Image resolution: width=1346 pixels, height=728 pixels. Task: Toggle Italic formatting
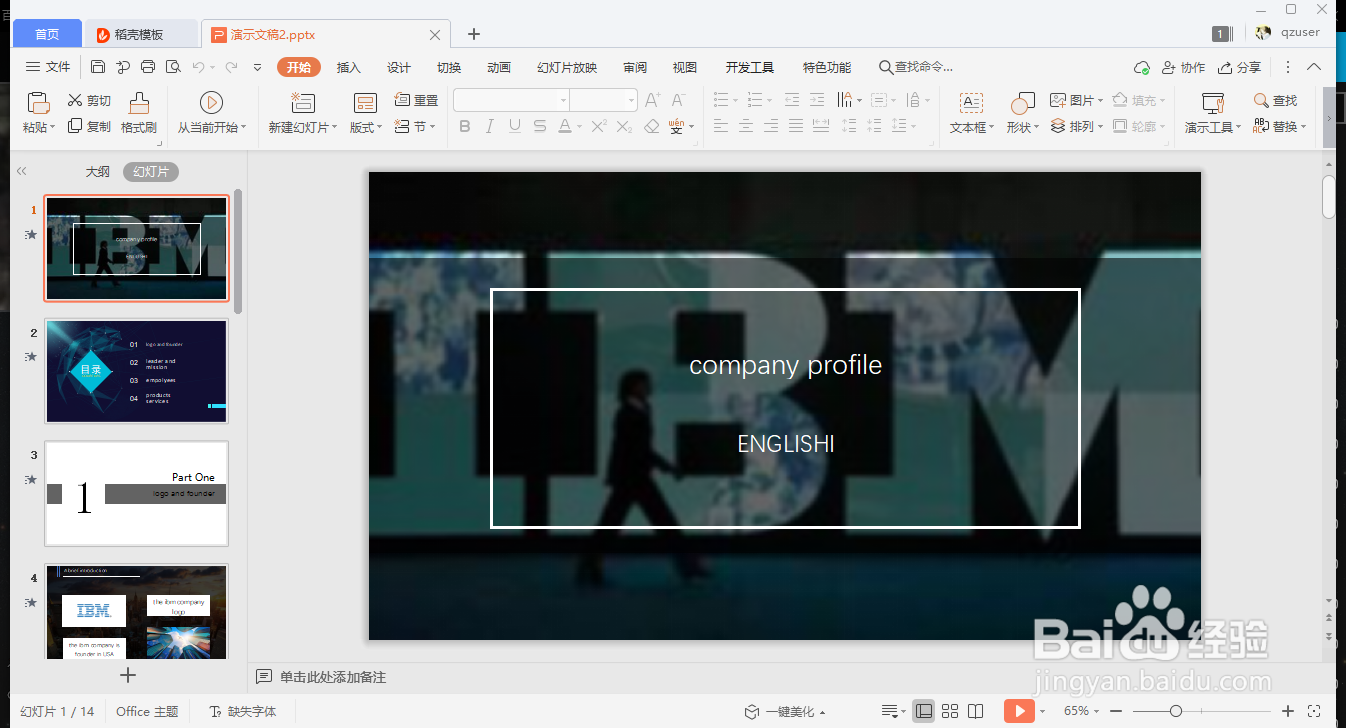(x=489, y=126)
